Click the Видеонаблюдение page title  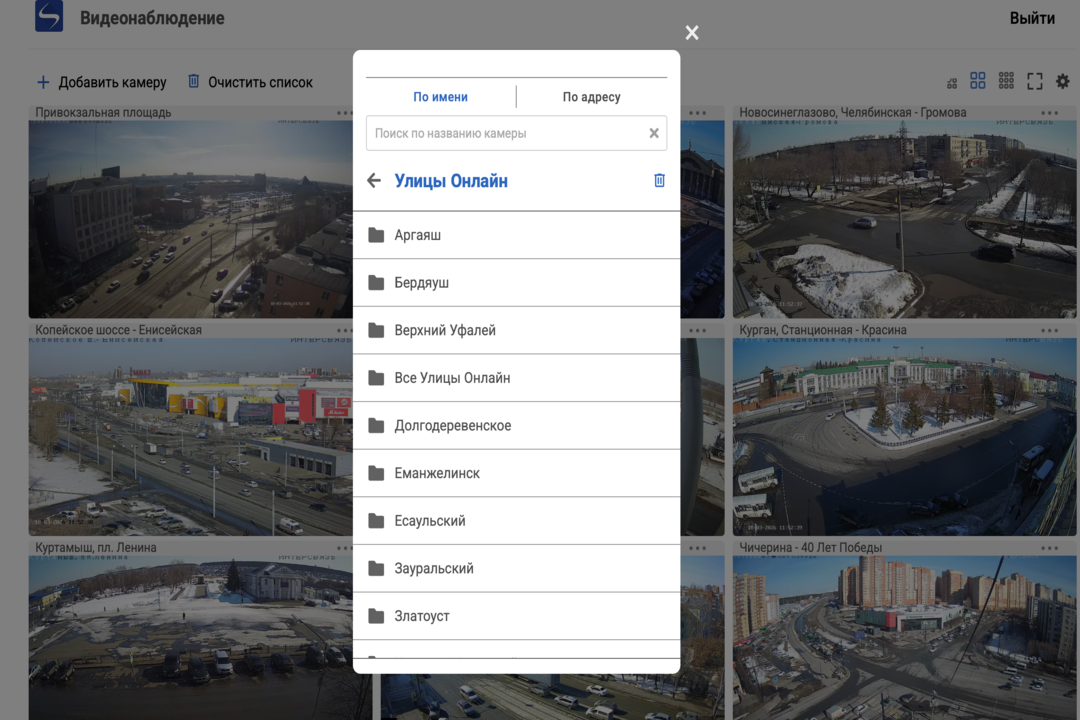(x=152, y=18)
